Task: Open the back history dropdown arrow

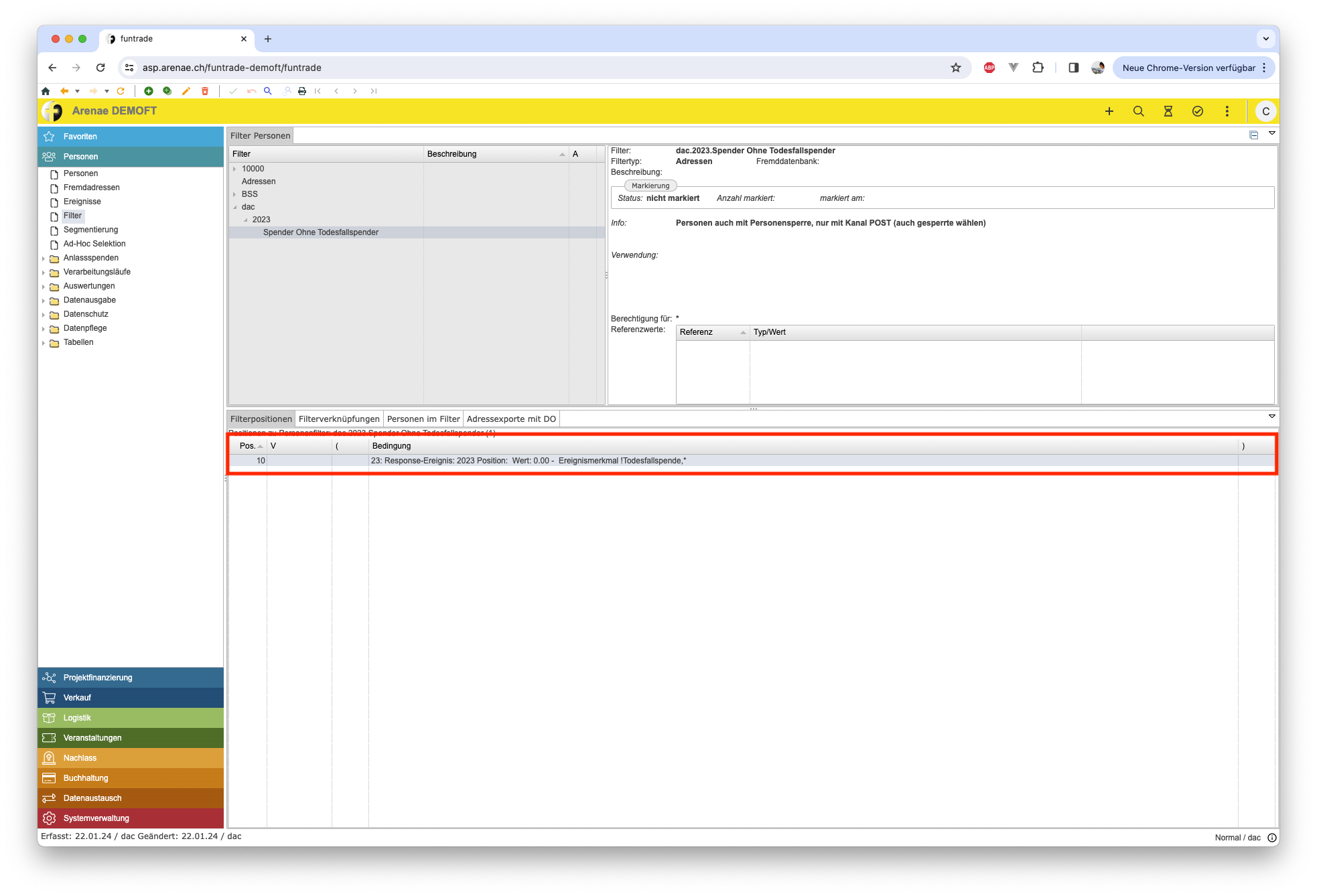Action: point(78,91)
